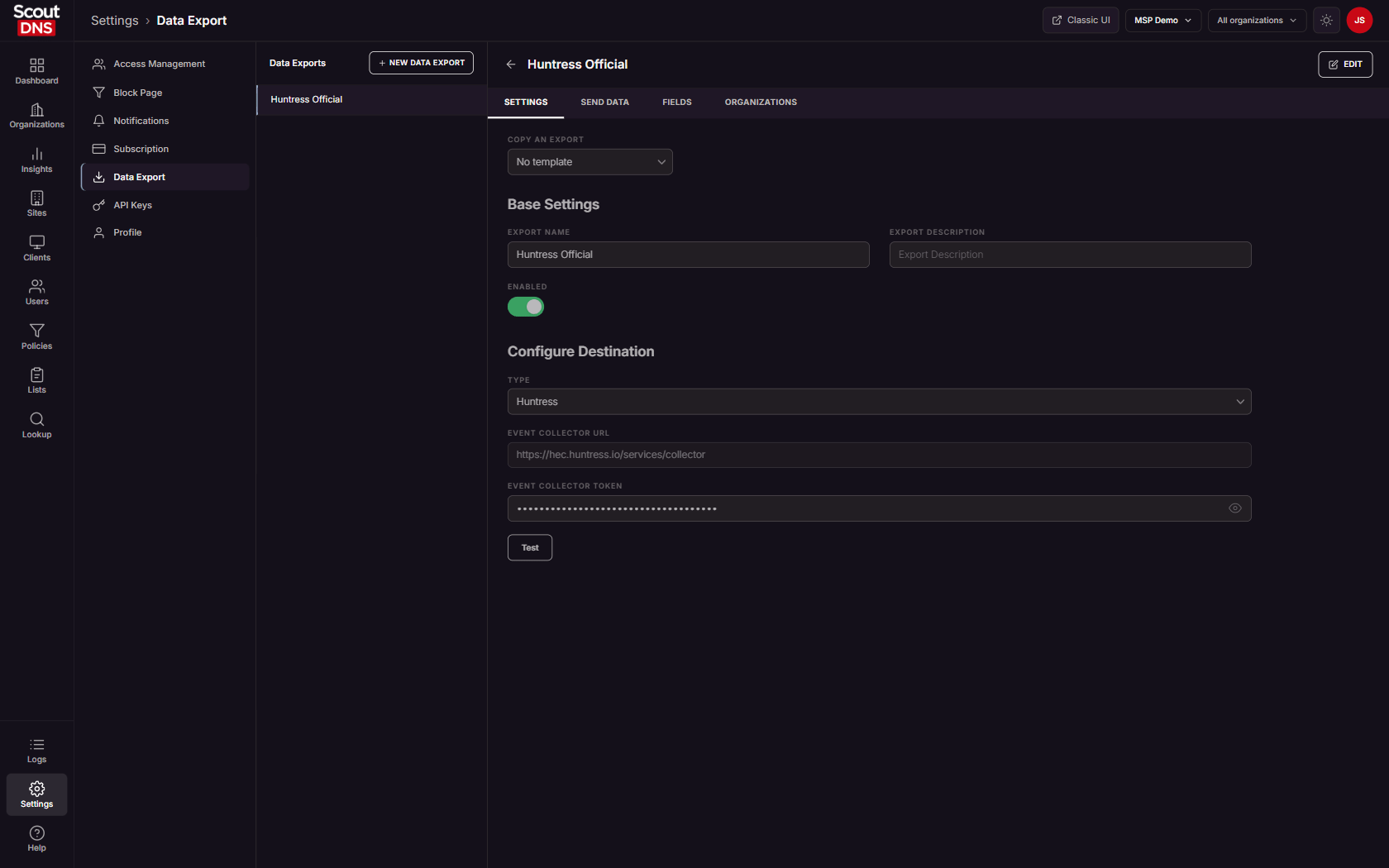This screenshot has width=1389, height=868.
Task: Open API Keys settings
Action: point(165,205)
